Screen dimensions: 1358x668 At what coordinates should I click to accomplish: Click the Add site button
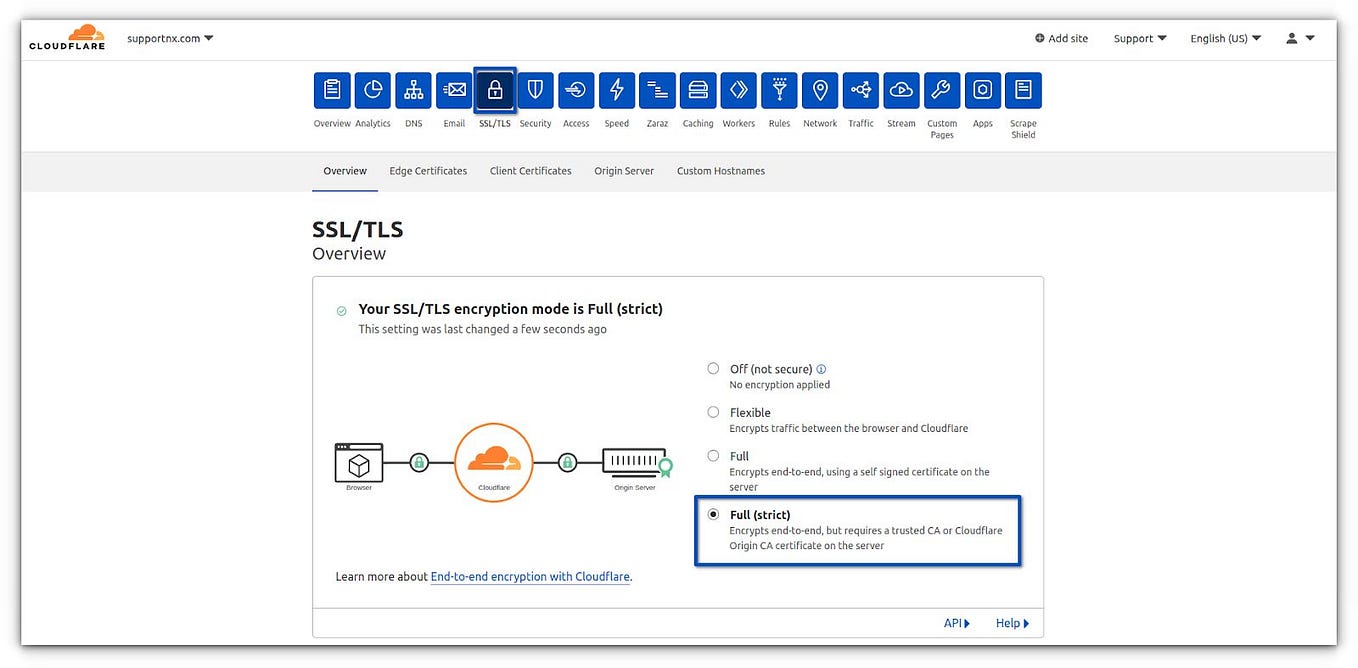tap(1061, 38)
